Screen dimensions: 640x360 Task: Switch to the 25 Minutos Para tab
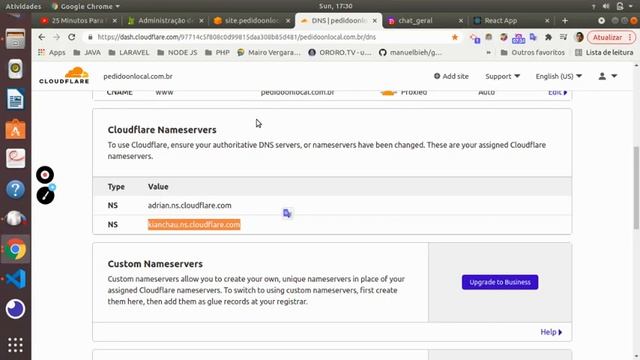78,20
